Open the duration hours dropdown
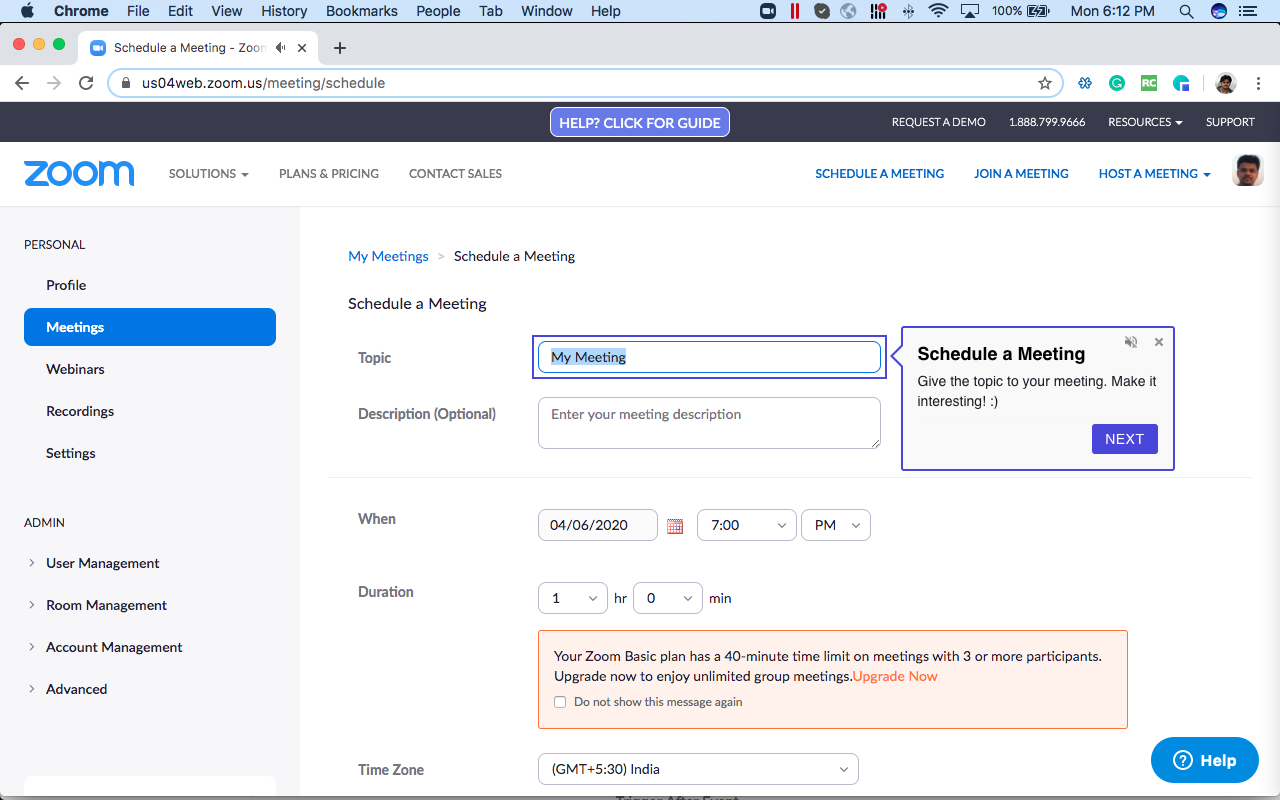This screenshot has width=1280, height=800. point(573,598)
